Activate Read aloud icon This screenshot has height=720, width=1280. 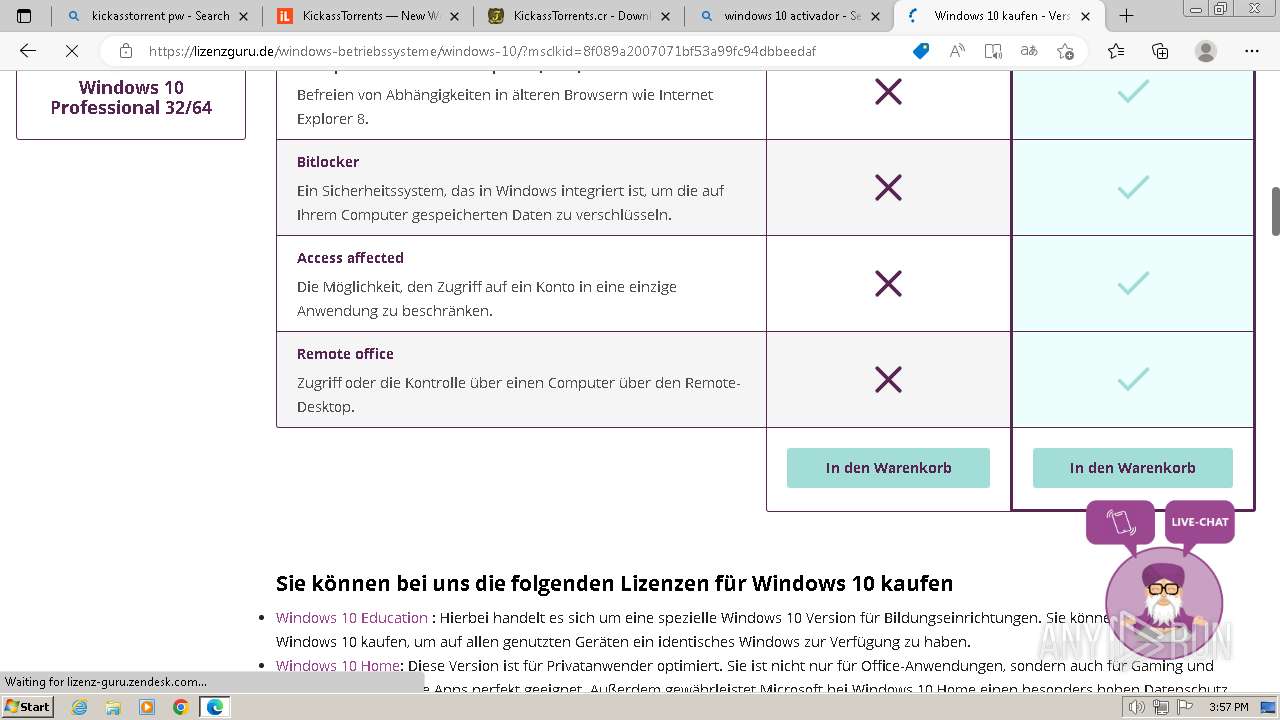click(x=957, y=51)
